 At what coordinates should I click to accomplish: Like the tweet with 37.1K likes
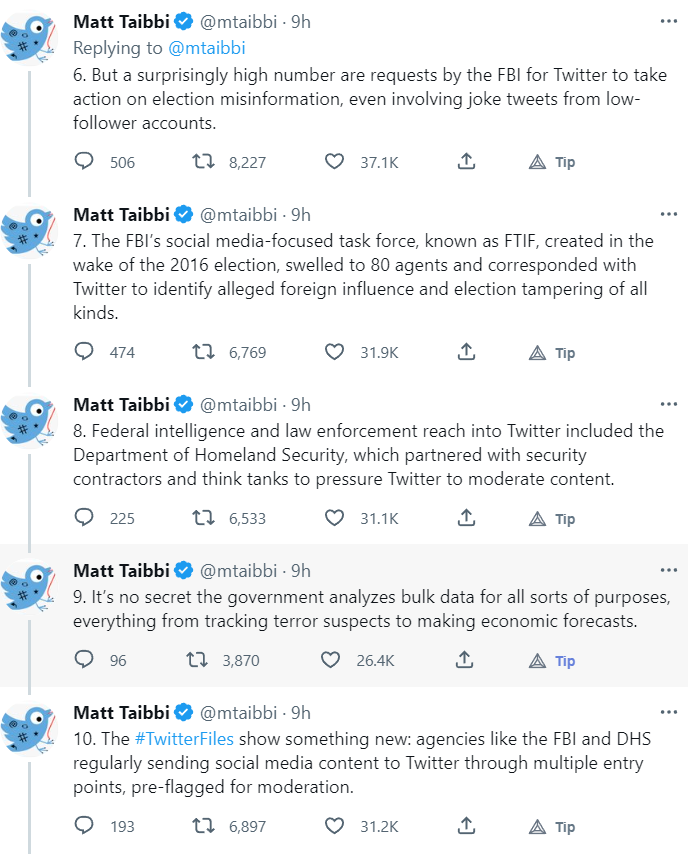click(x=335, y=161)
